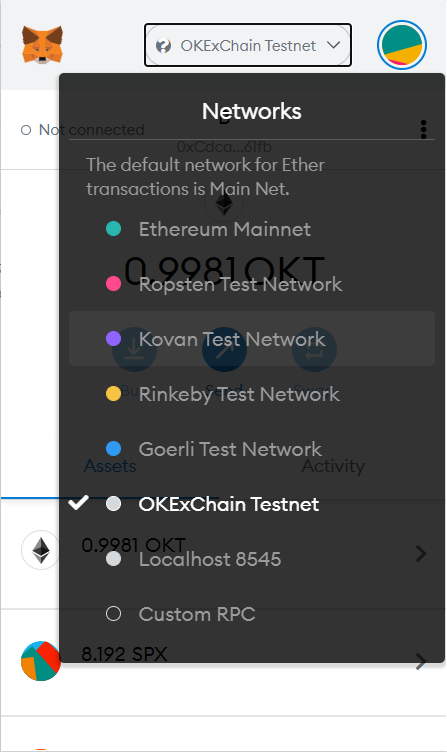
Task: Click the Networks panel heading
Action: pos(252,111)
